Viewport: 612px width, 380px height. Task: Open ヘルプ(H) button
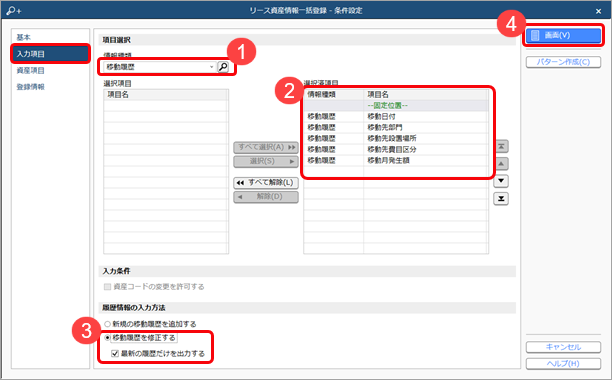[x=563, y=364]
